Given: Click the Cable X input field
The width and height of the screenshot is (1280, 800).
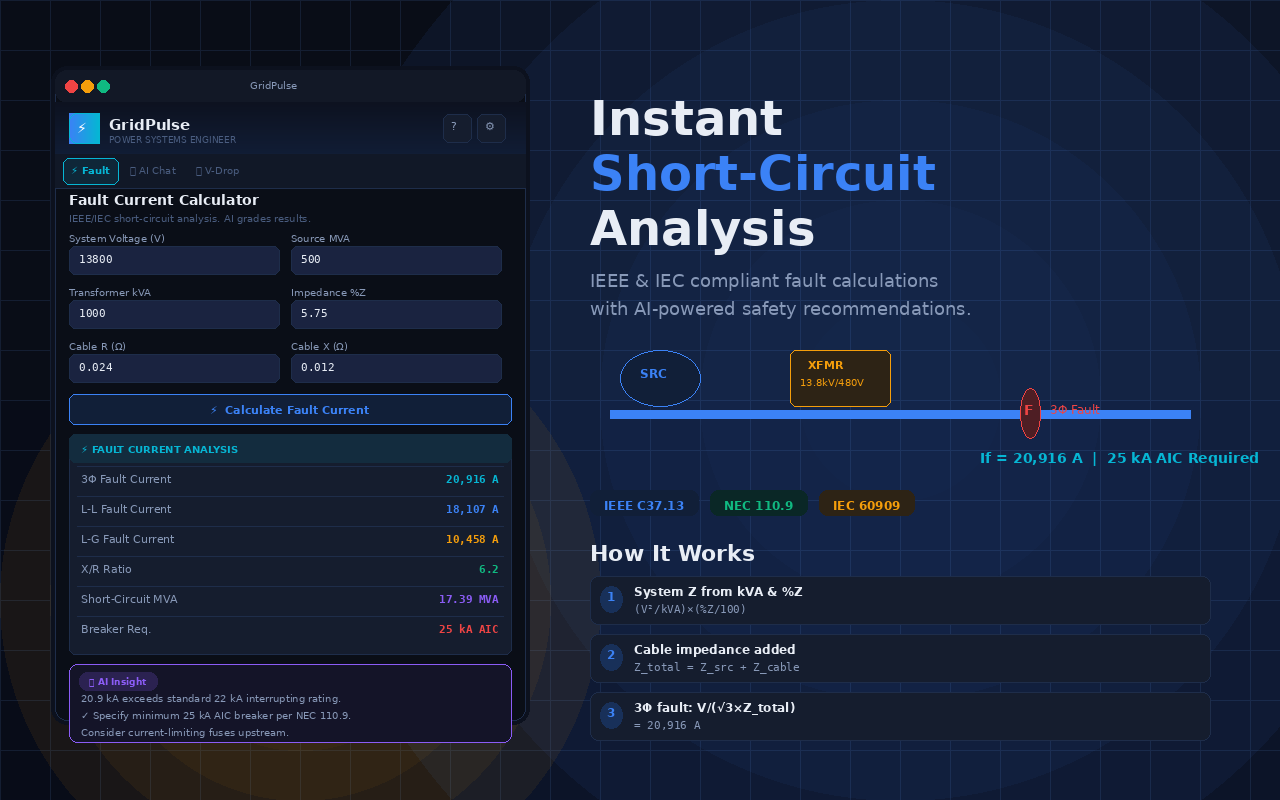Looking at the screenshot, I should 396,368.
